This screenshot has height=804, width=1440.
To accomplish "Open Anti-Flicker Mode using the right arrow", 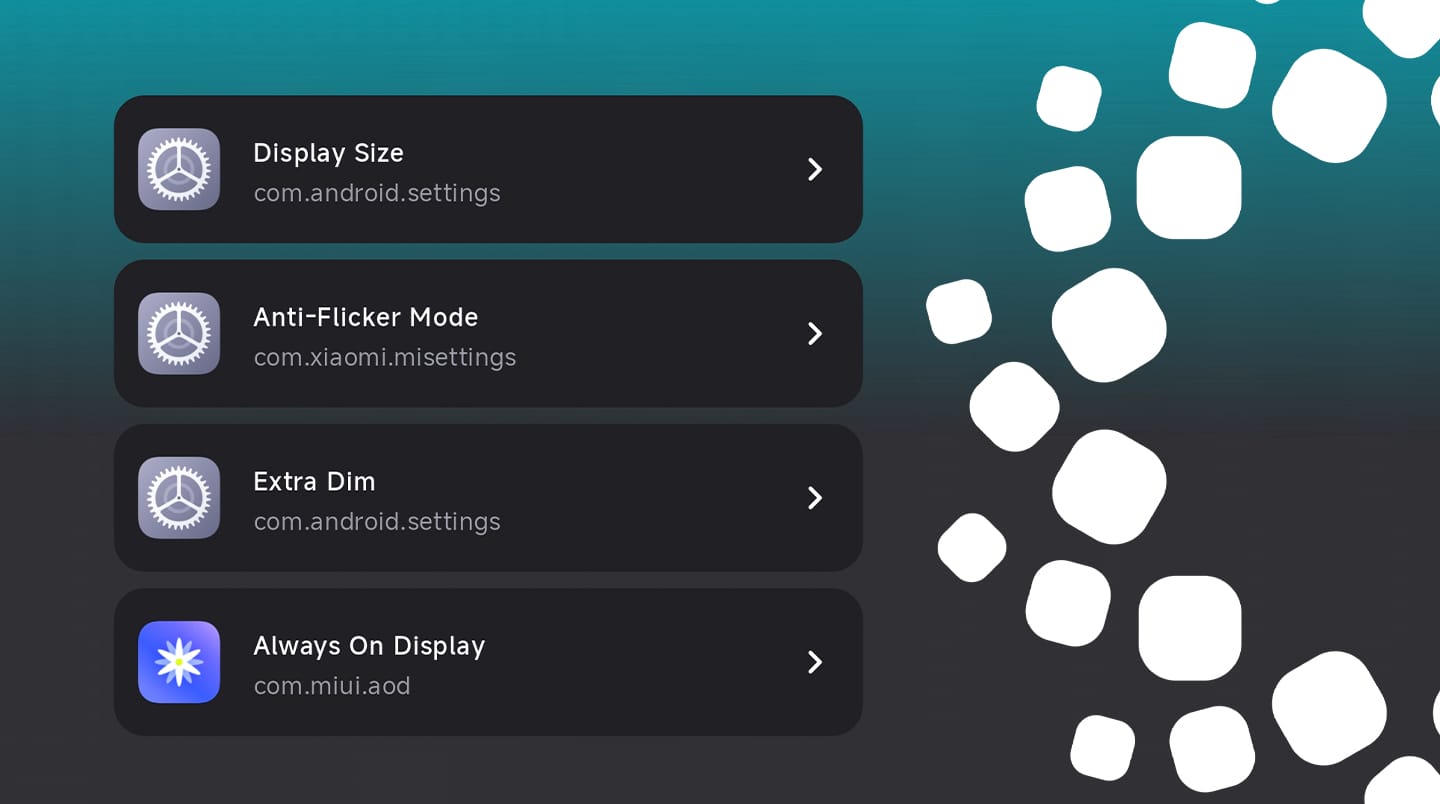I will tap(814, 333).
